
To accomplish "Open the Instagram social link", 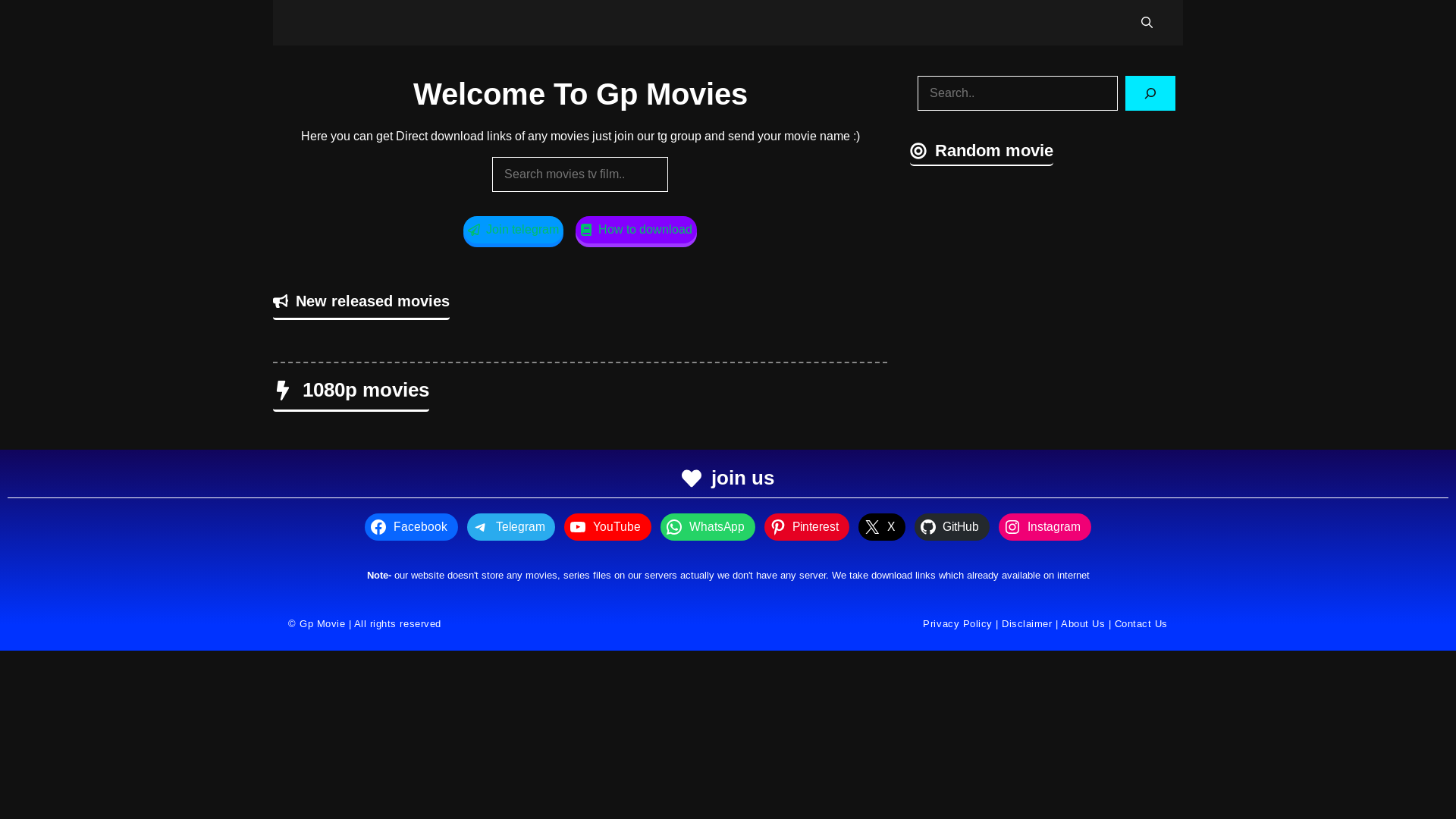I will click(1045, 527).
